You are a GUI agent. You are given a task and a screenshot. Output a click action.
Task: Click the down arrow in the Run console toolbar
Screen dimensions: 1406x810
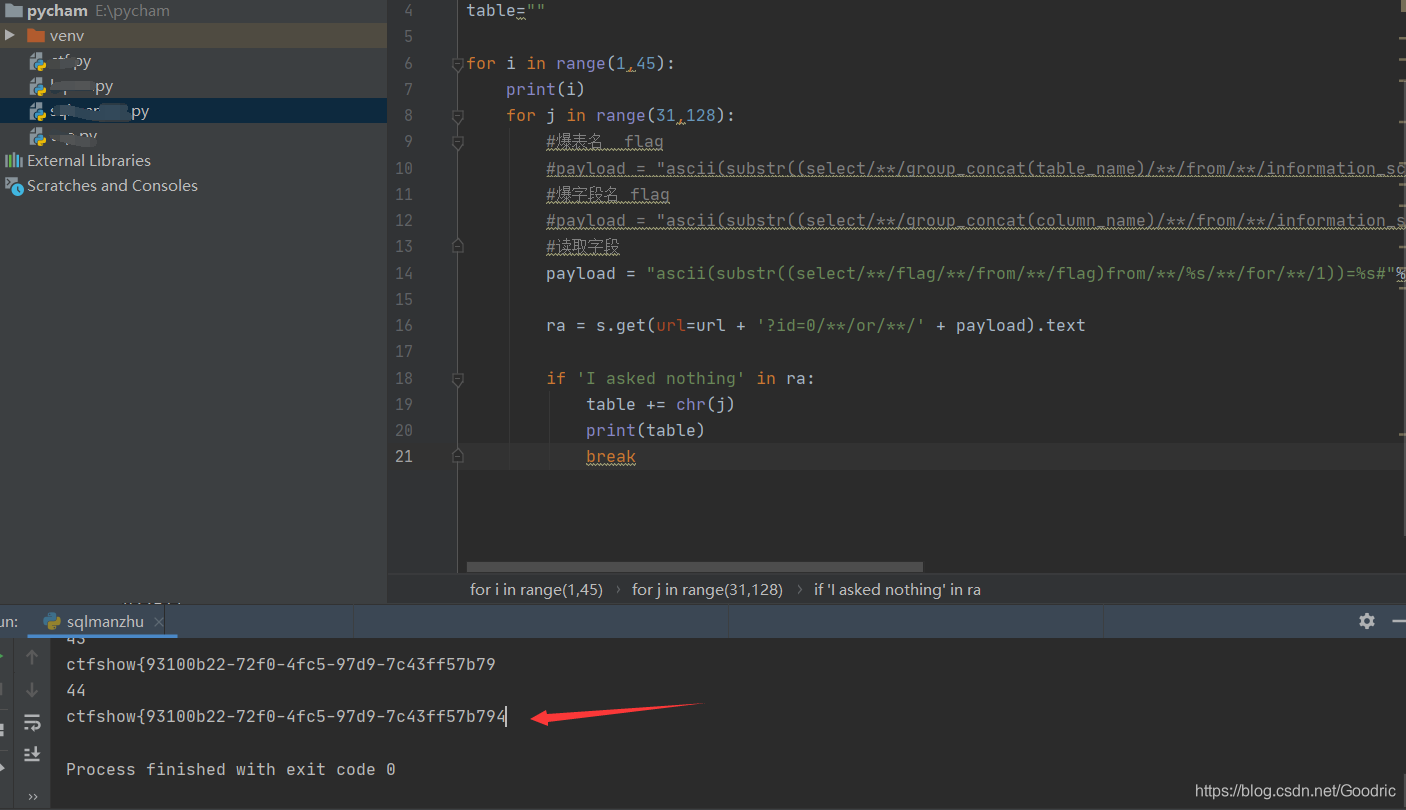coord(32,689)
